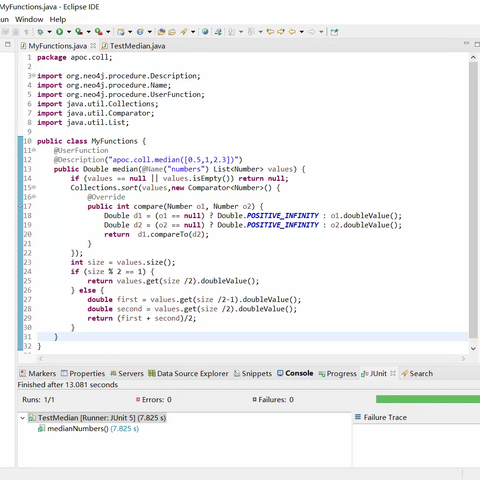Click the green JUnit progress bar
The width and height of the screenshot is (480, 480).
[x=428, y=399]
